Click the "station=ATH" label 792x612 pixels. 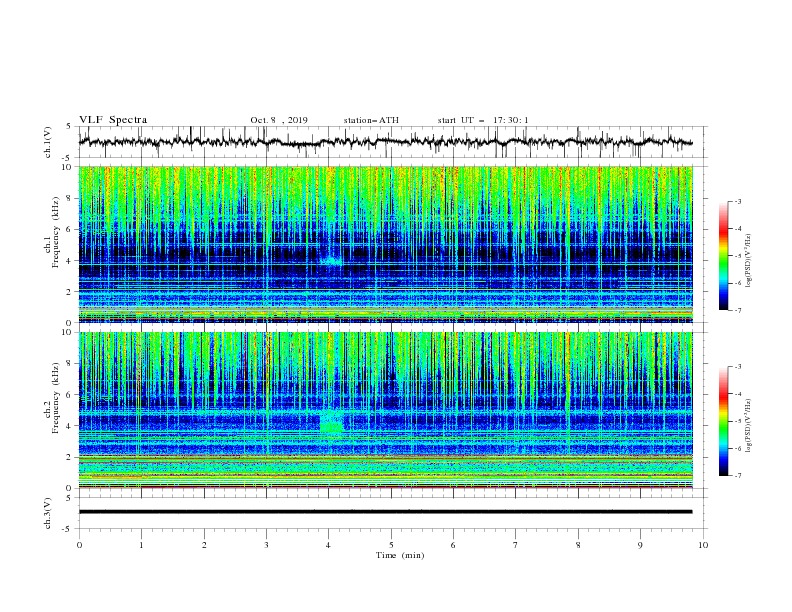click(371, 120)
